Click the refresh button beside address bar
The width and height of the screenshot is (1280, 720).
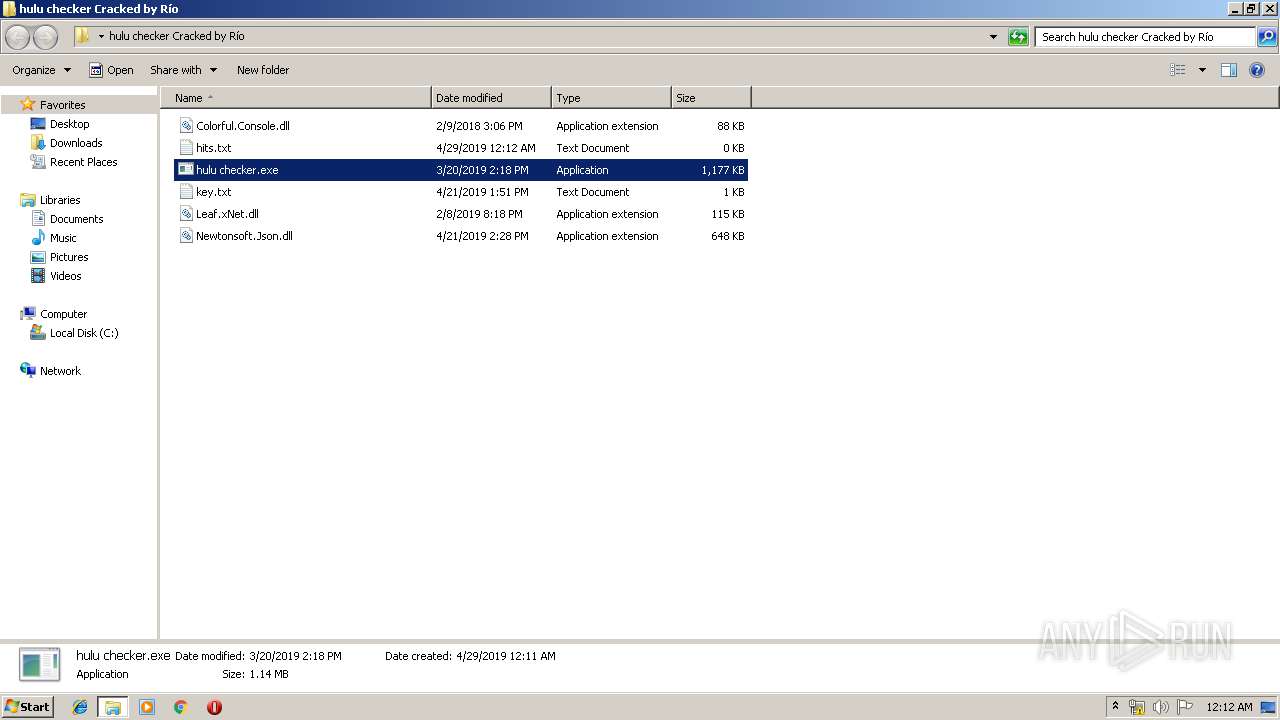[x=1018, y=37]
